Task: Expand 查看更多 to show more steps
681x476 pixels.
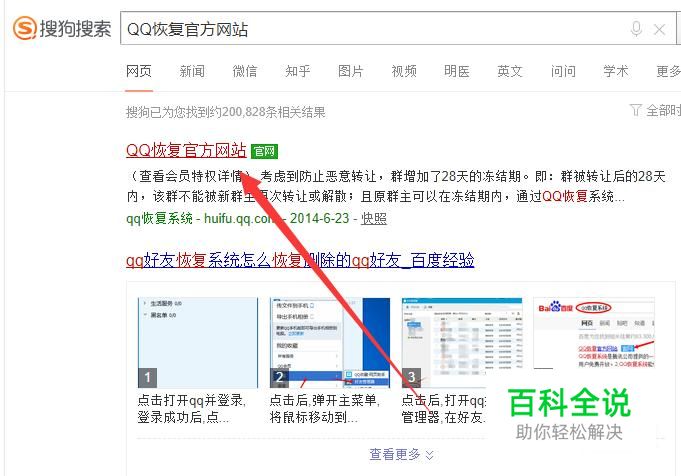Action: tap(401, 454)
